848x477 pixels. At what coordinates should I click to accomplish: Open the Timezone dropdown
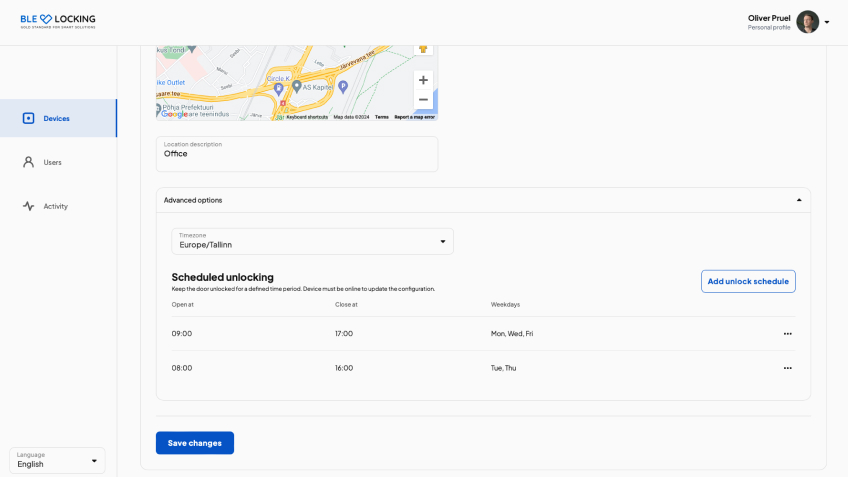click(x=312, y=241)
